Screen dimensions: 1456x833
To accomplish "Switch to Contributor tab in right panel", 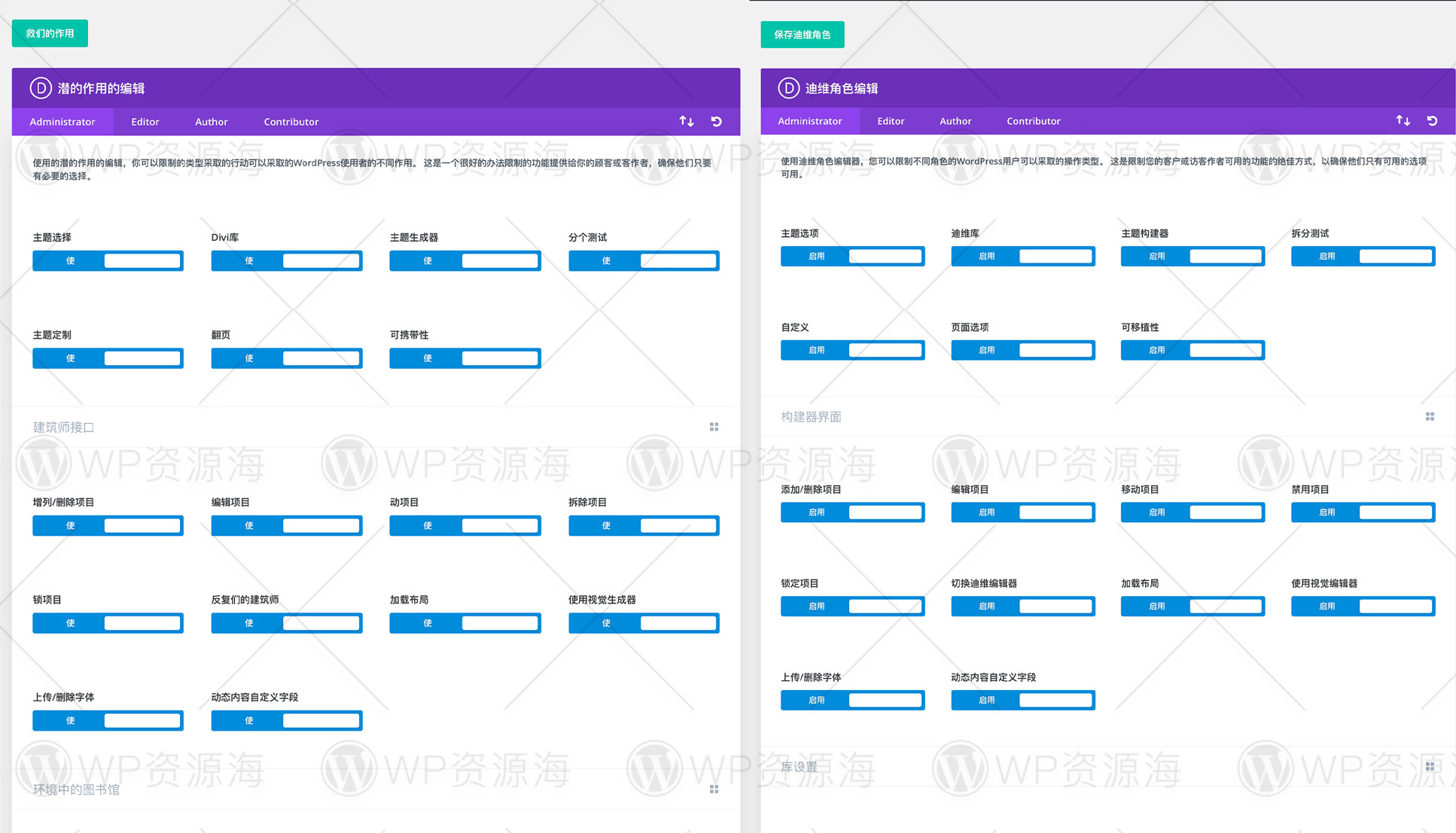I will coord(1034,121).
